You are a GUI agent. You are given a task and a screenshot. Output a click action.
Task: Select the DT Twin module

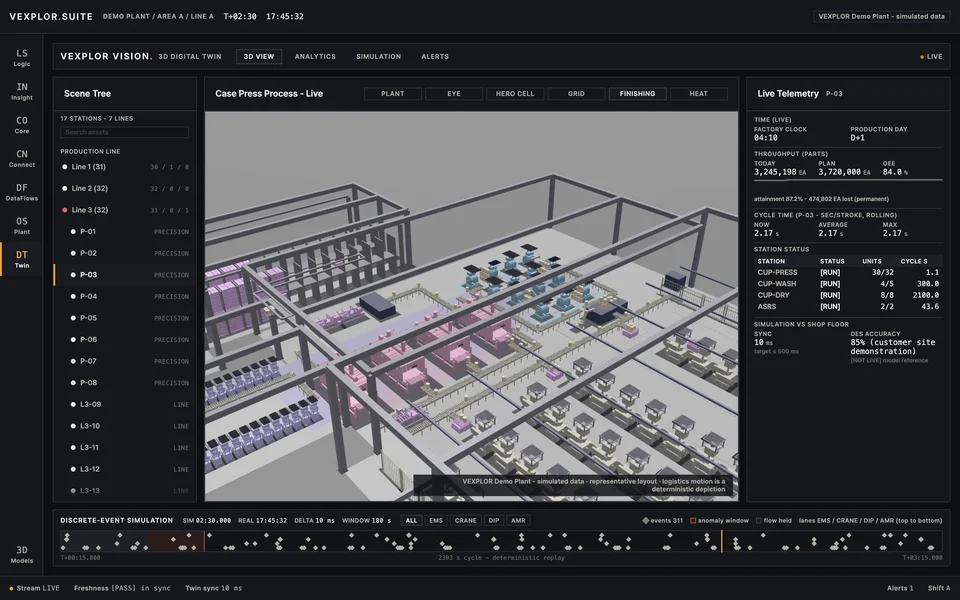pos(21,260)
